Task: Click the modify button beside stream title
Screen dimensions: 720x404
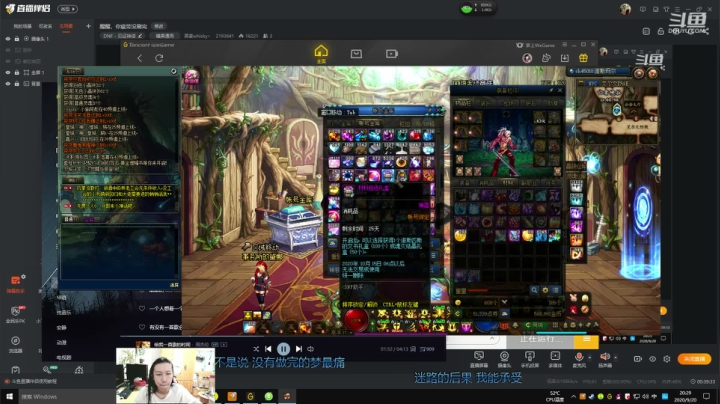Action: pyautogui.click(x=159, y=26)
